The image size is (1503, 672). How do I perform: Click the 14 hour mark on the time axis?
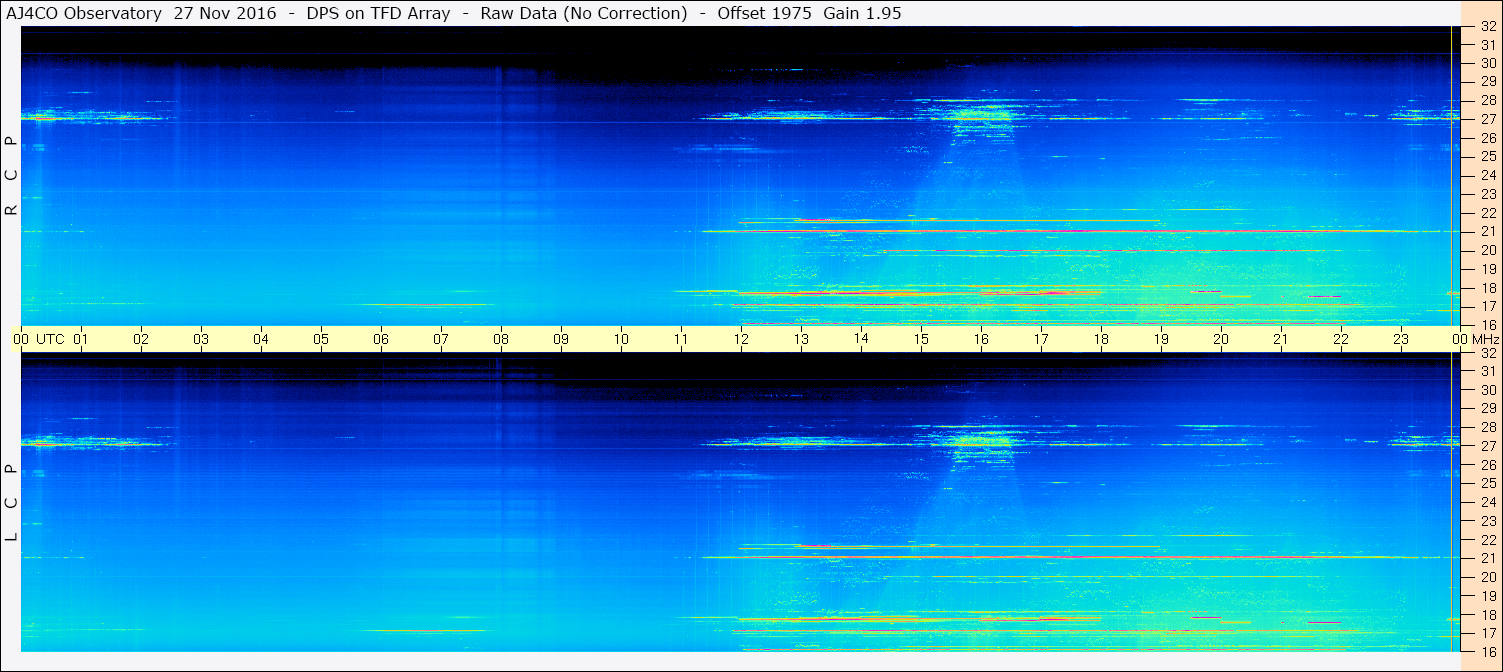pyautogui.click(x=861, y=339)
